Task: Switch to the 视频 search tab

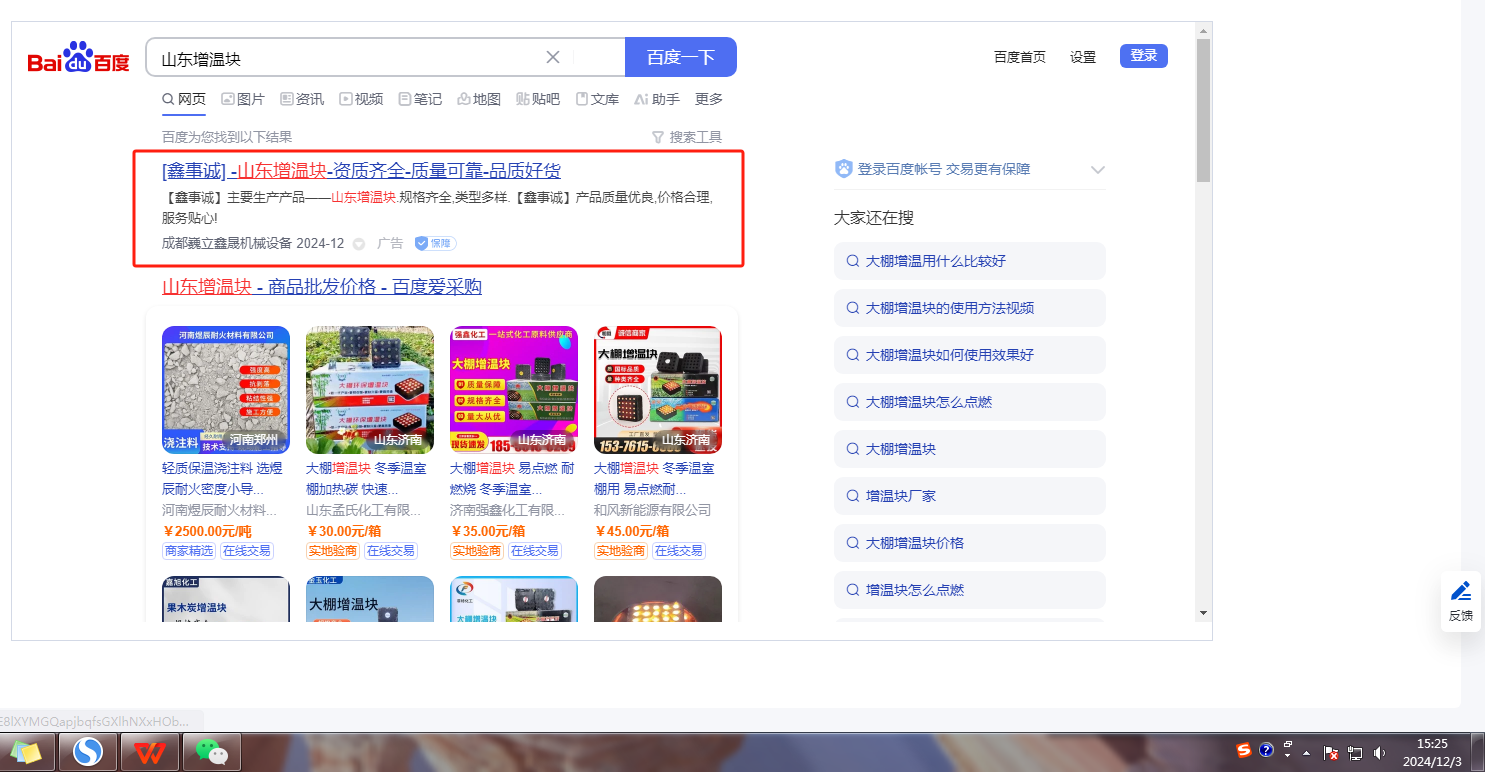Action: tap(360, 99)
